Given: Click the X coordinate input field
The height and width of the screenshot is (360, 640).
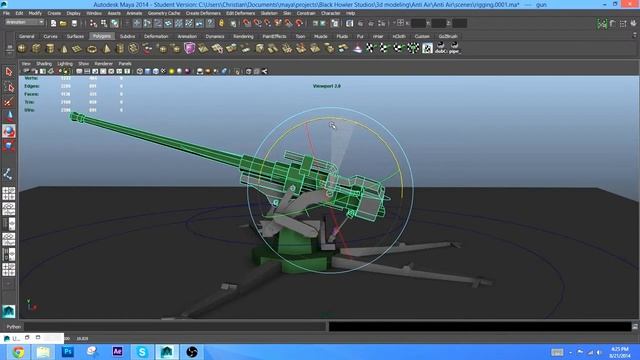Looking at the screenshot, I should (418, 23).
